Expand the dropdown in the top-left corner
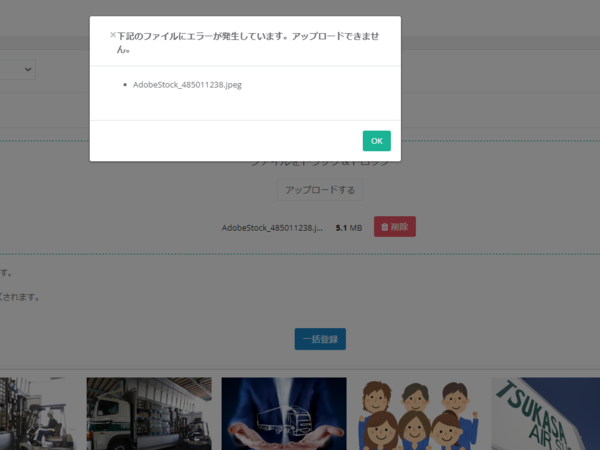The height and width of the screenshot is (450, 600). click(x=18, y=69)
